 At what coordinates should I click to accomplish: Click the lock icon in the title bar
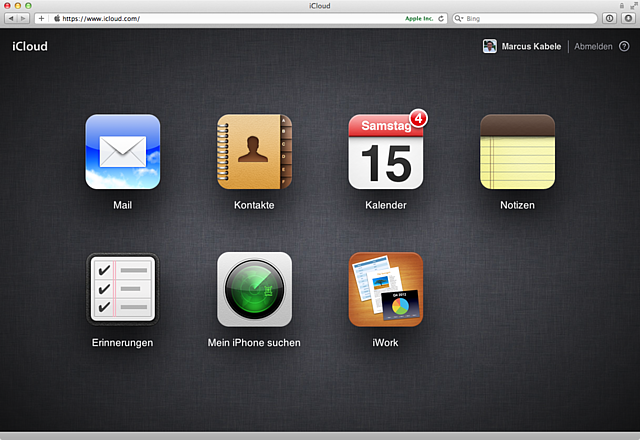click(x=622, y=6)
